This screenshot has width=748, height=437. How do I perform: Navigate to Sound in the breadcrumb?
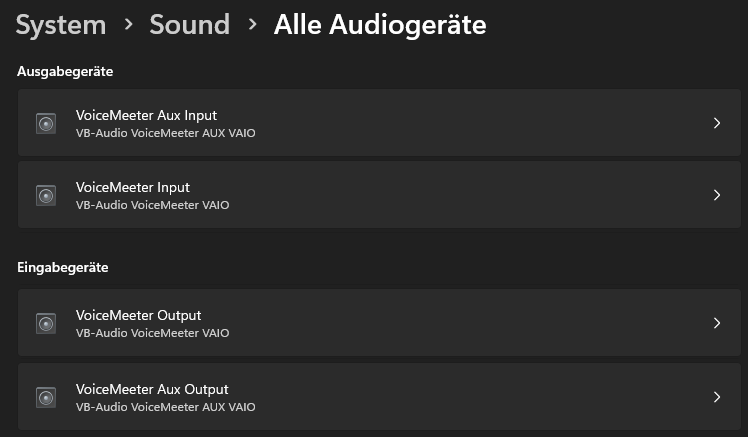[x=189, y=25]
